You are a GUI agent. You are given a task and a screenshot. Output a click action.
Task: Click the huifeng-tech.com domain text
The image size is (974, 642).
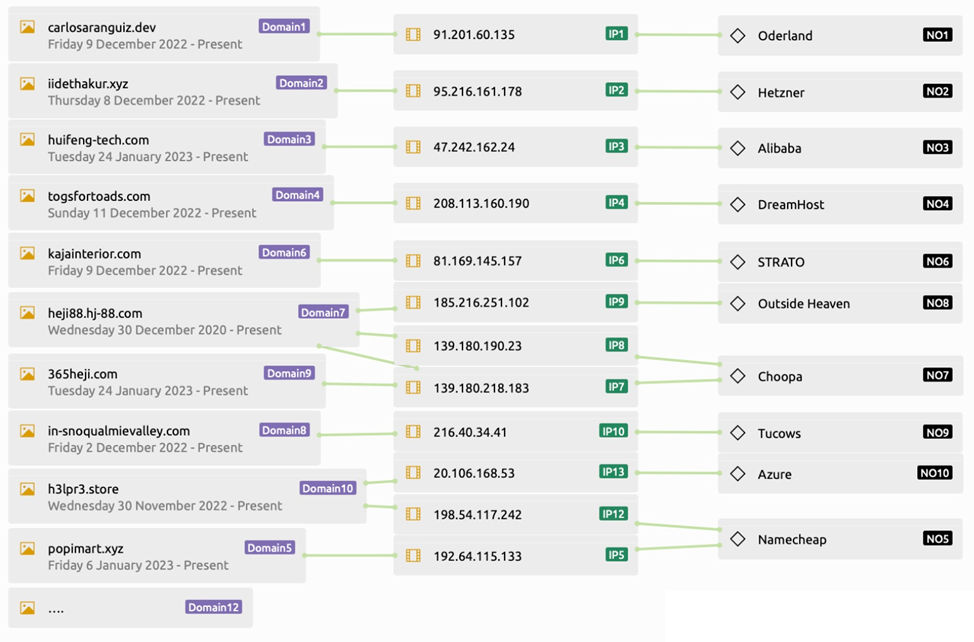pyautogui.click(x=98, y=140)
